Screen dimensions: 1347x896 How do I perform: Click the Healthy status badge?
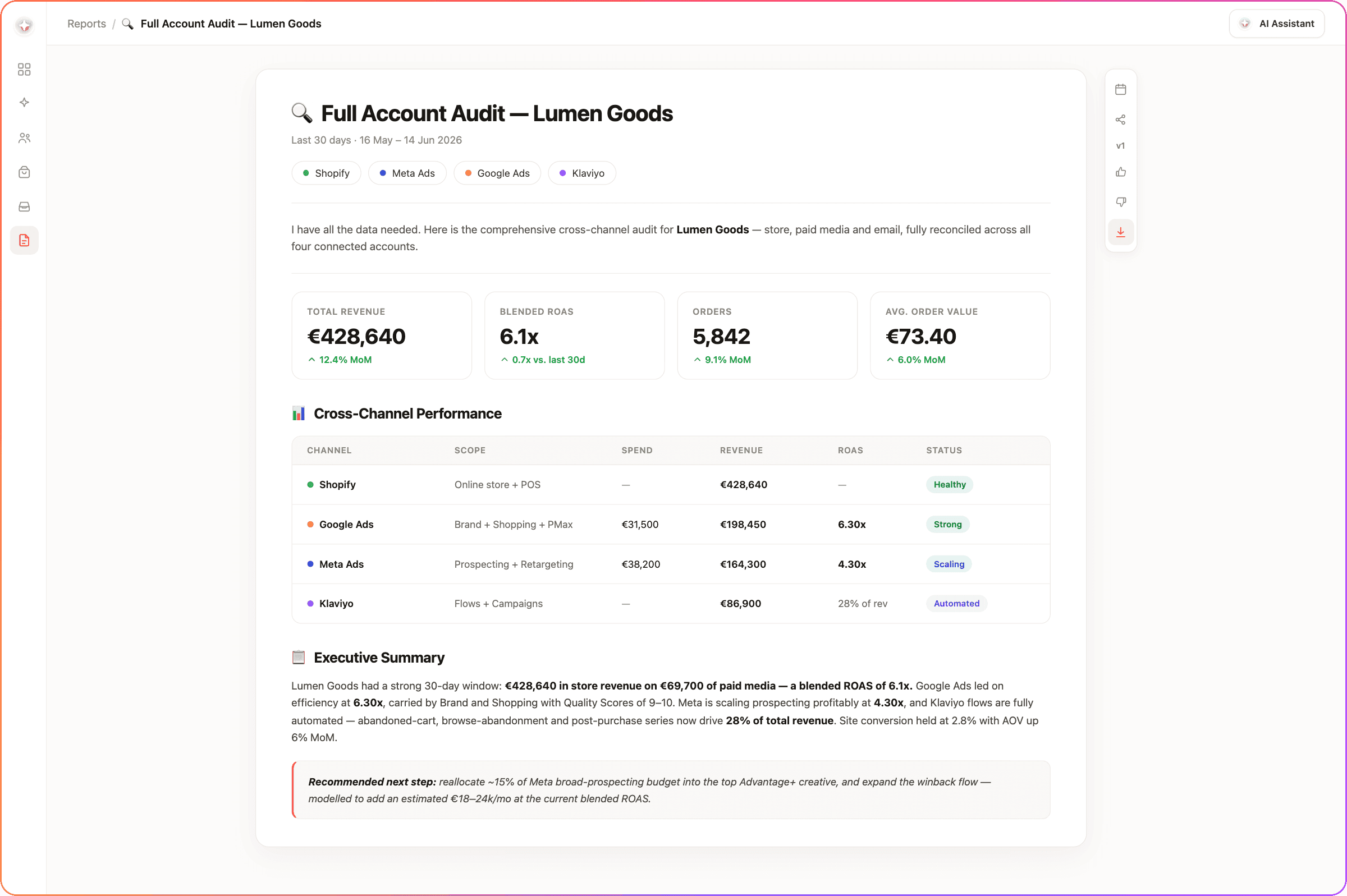(x=949, y=485)
